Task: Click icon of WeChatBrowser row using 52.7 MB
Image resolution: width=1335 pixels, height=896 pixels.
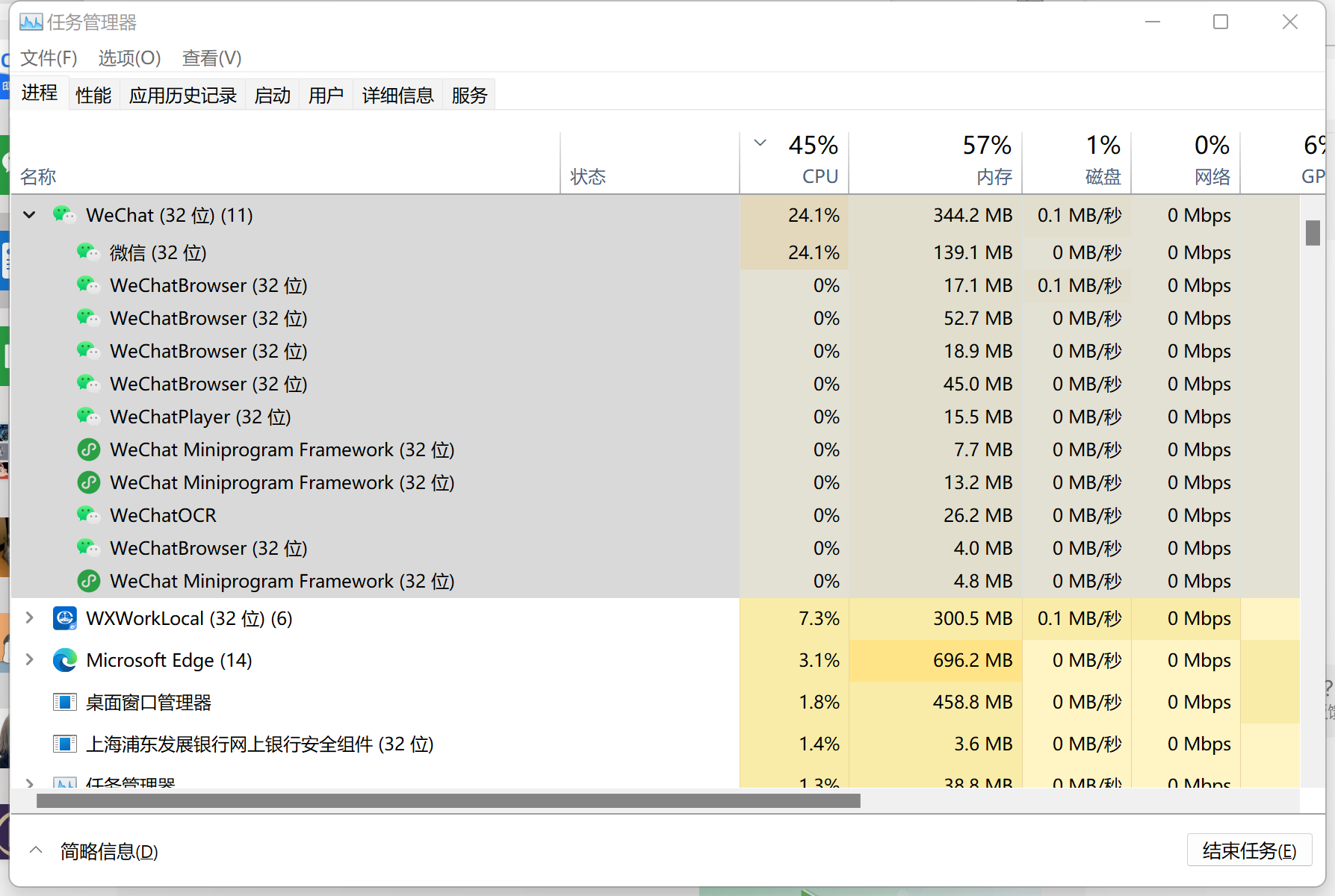Action: point(89,318)
